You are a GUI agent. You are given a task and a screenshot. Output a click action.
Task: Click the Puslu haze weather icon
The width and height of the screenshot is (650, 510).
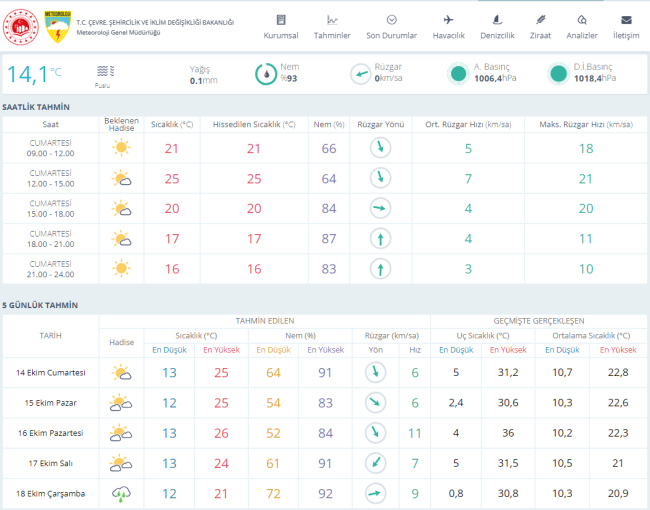[x=105, y=71]
